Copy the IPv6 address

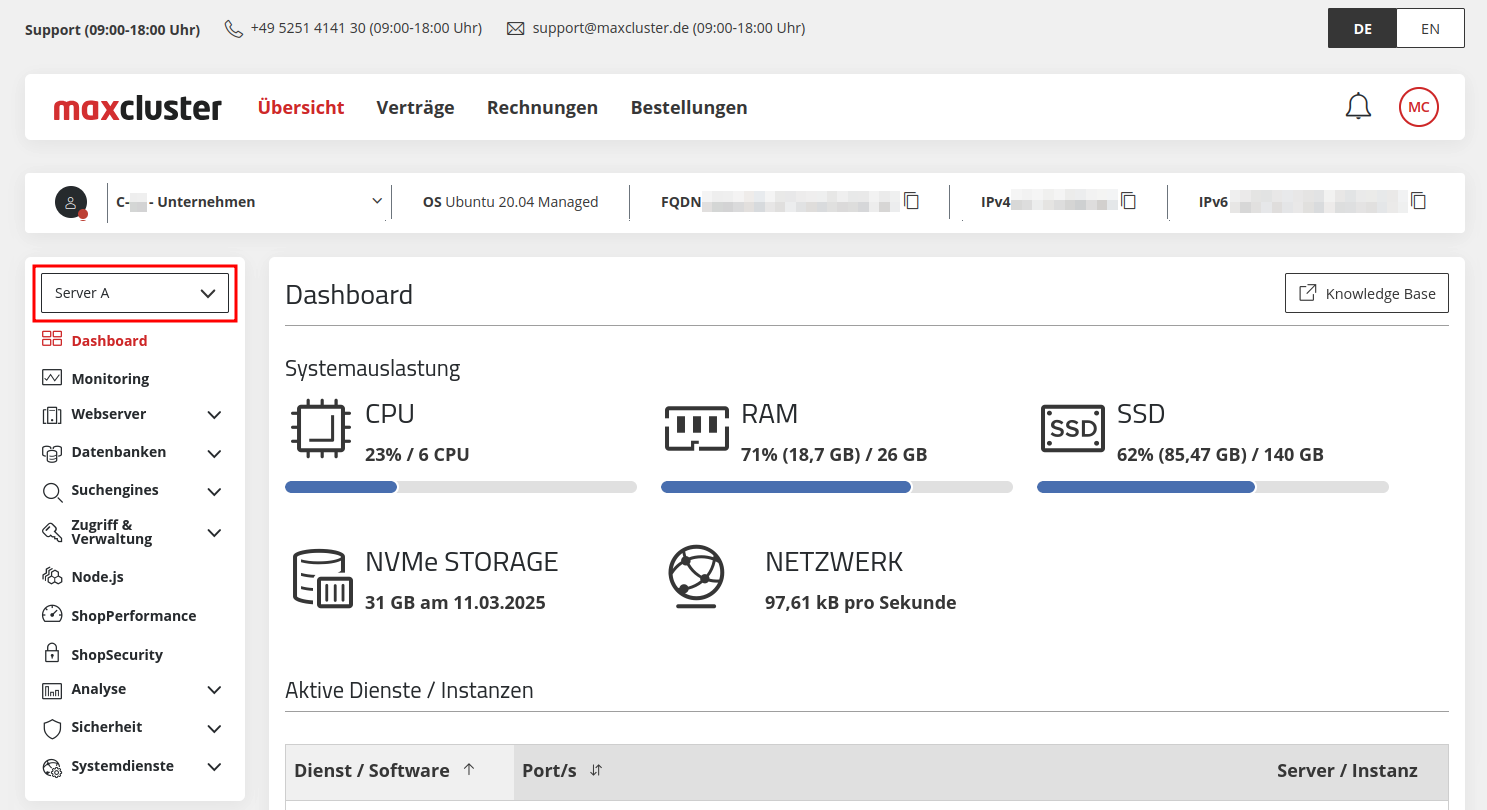(1418, 201)
